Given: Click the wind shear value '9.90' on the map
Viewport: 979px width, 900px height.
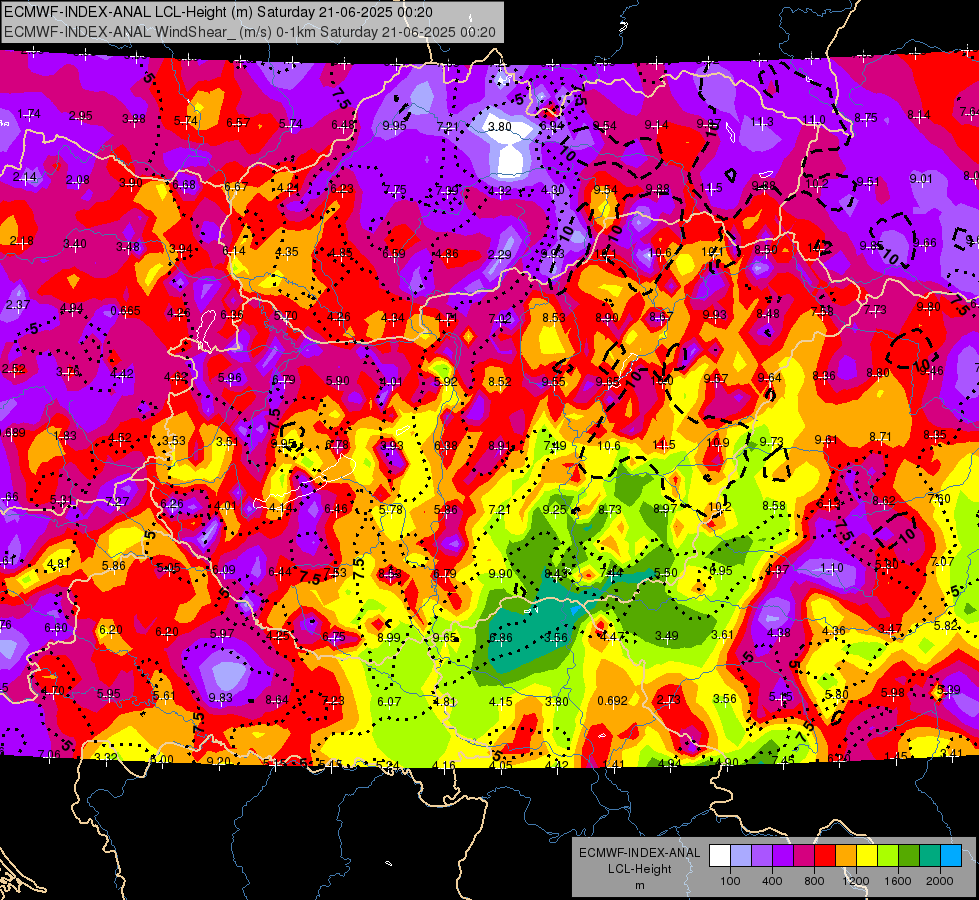Looking at the screenshot, I should click(x=500, y=573).
